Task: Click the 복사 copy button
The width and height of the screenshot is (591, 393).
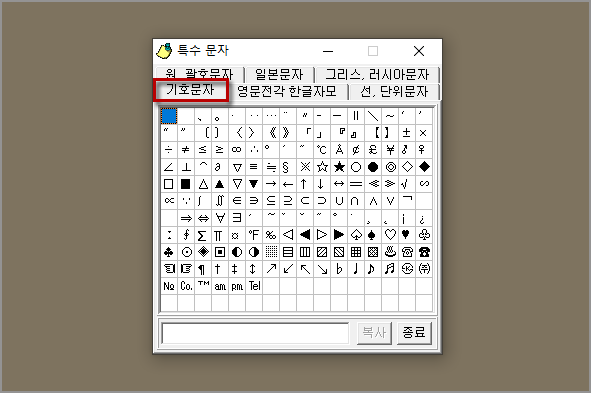Action: coord(374,333)
